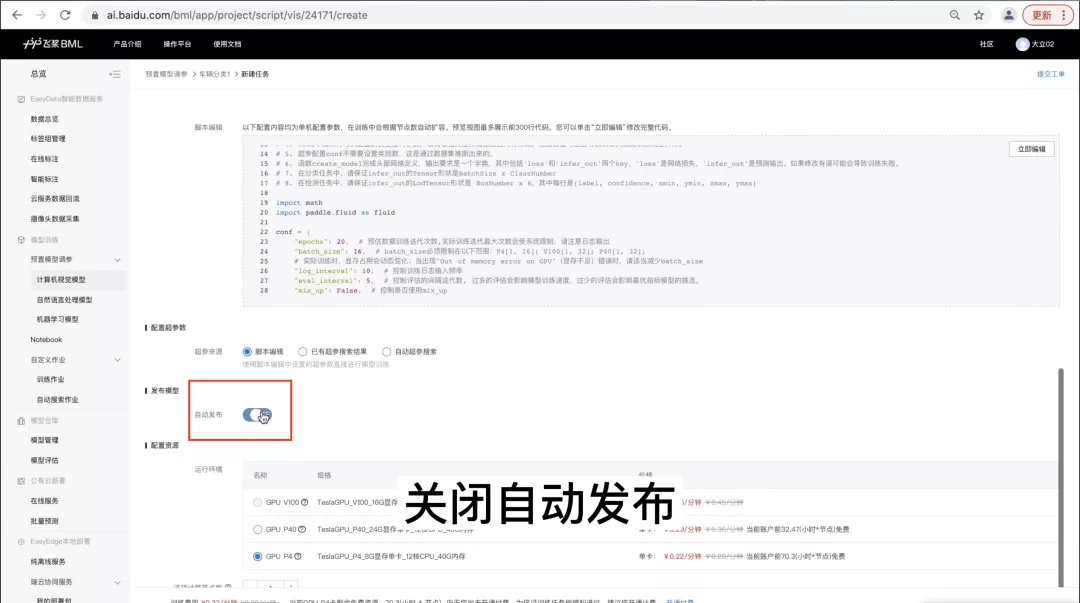The height and width of the screenshot is (603, 1080).
Task: Collapse the 自定义作业 sidebar group
Action: click(x=117, y=360)
